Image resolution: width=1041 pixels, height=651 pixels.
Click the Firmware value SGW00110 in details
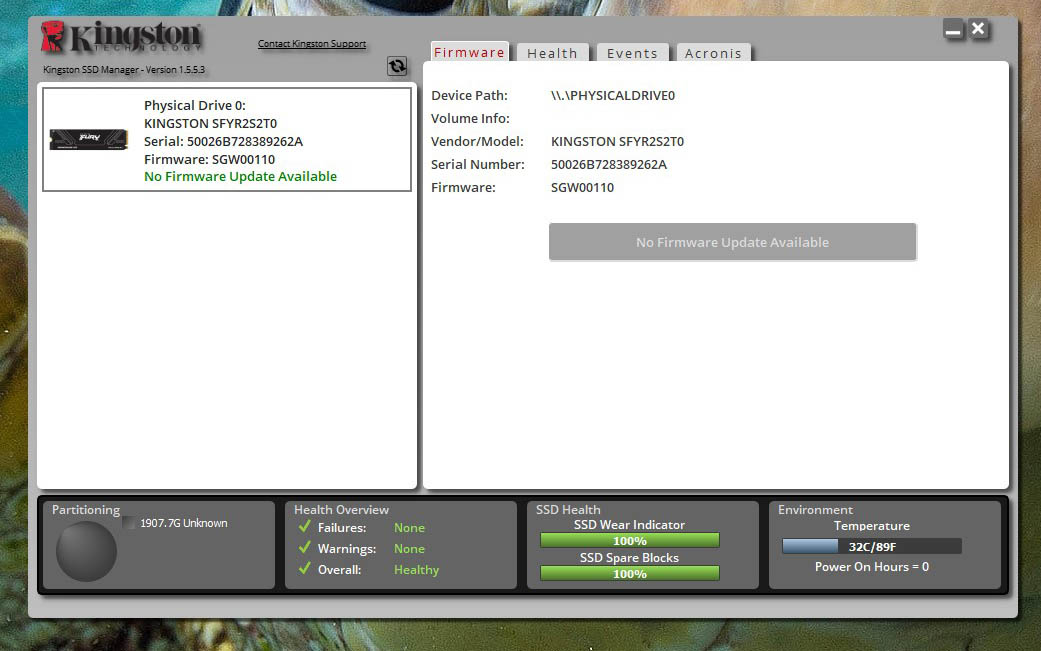[x=582, y=188]
